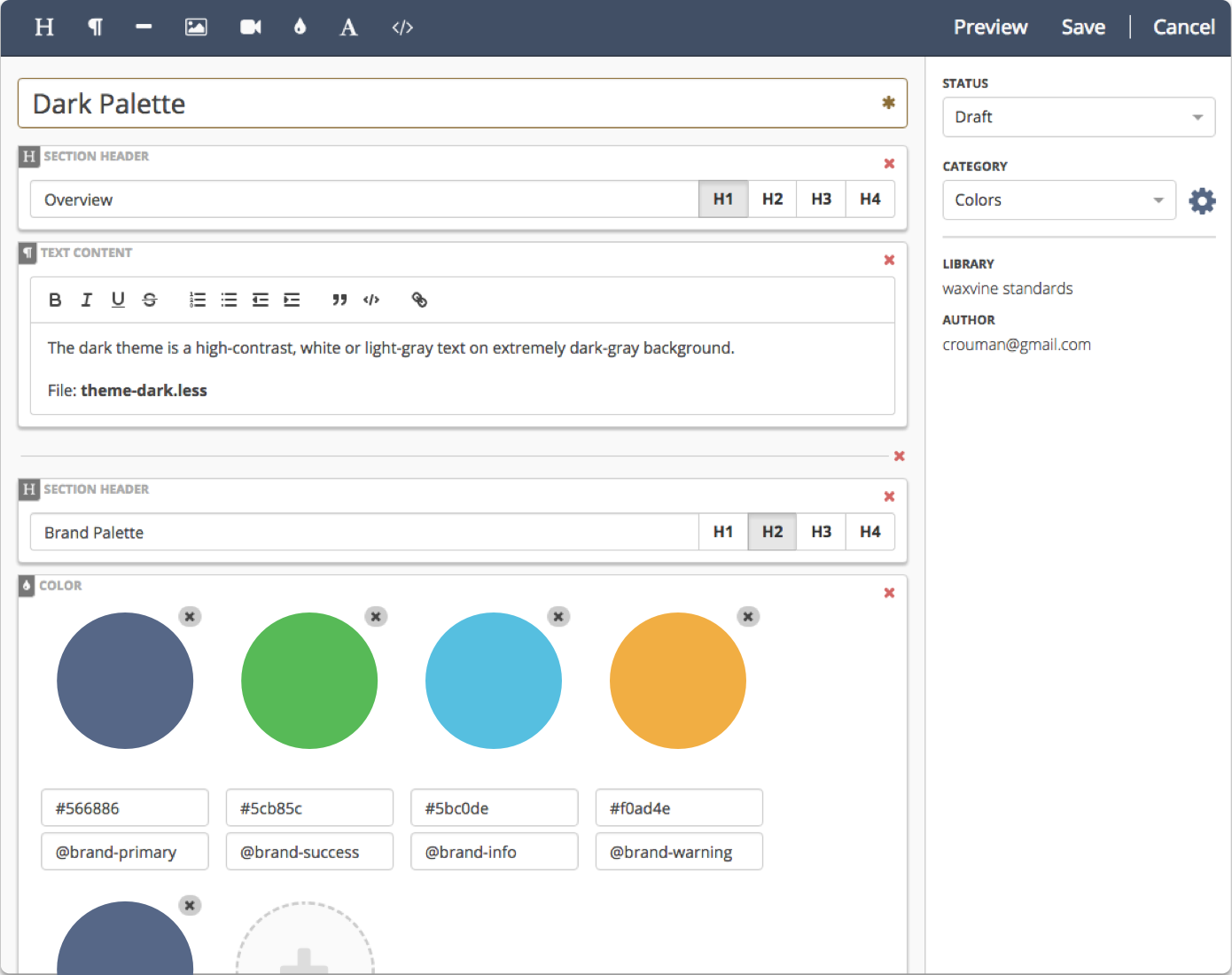The width and height of the screenshot is (1232, 975).
Task: Add an image block from toolbar
Action: [196, 27]
